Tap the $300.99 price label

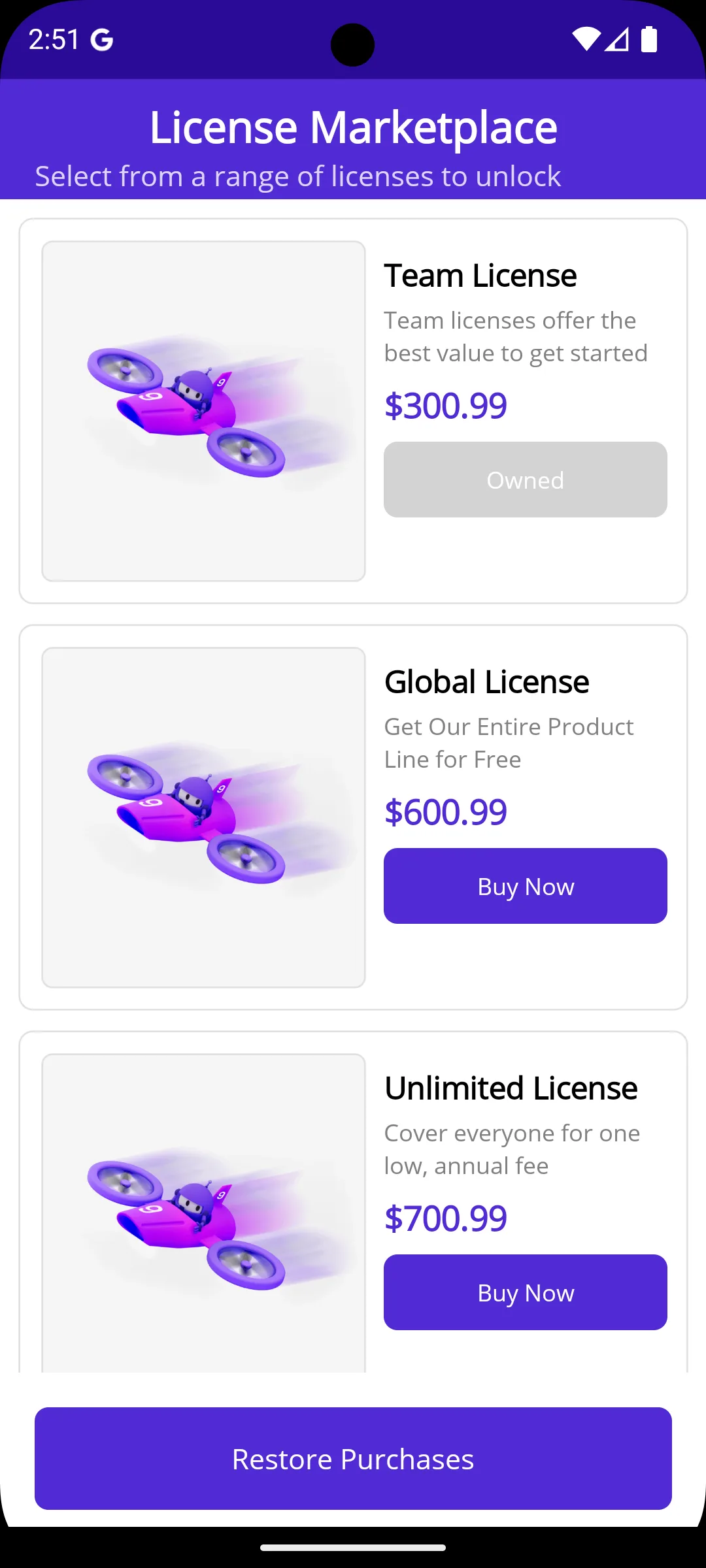coord(445,405)
